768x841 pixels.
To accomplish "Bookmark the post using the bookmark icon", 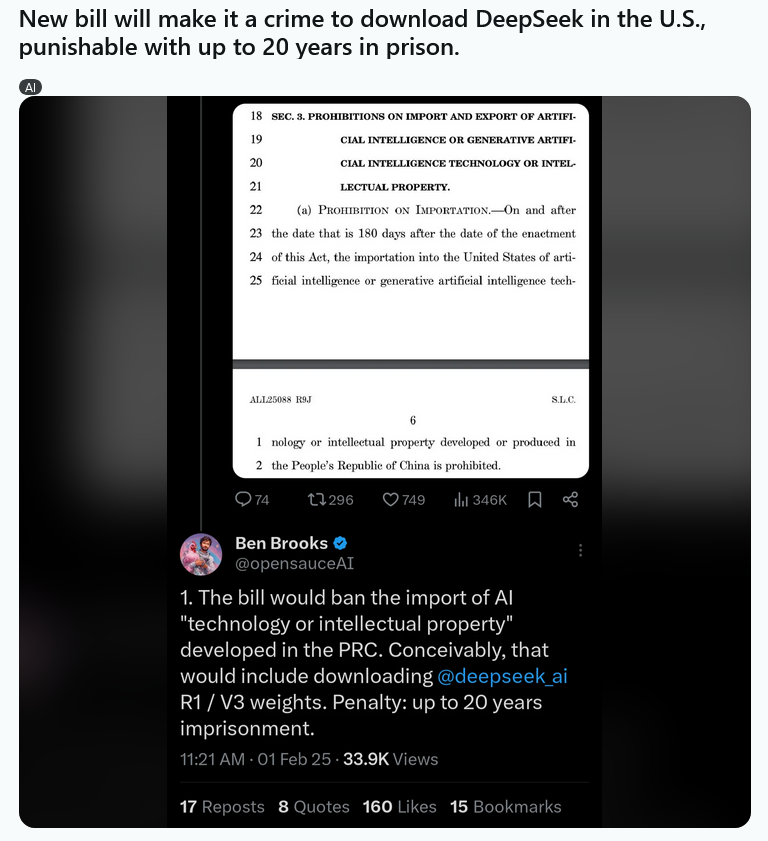I will (x=535, y=499).
